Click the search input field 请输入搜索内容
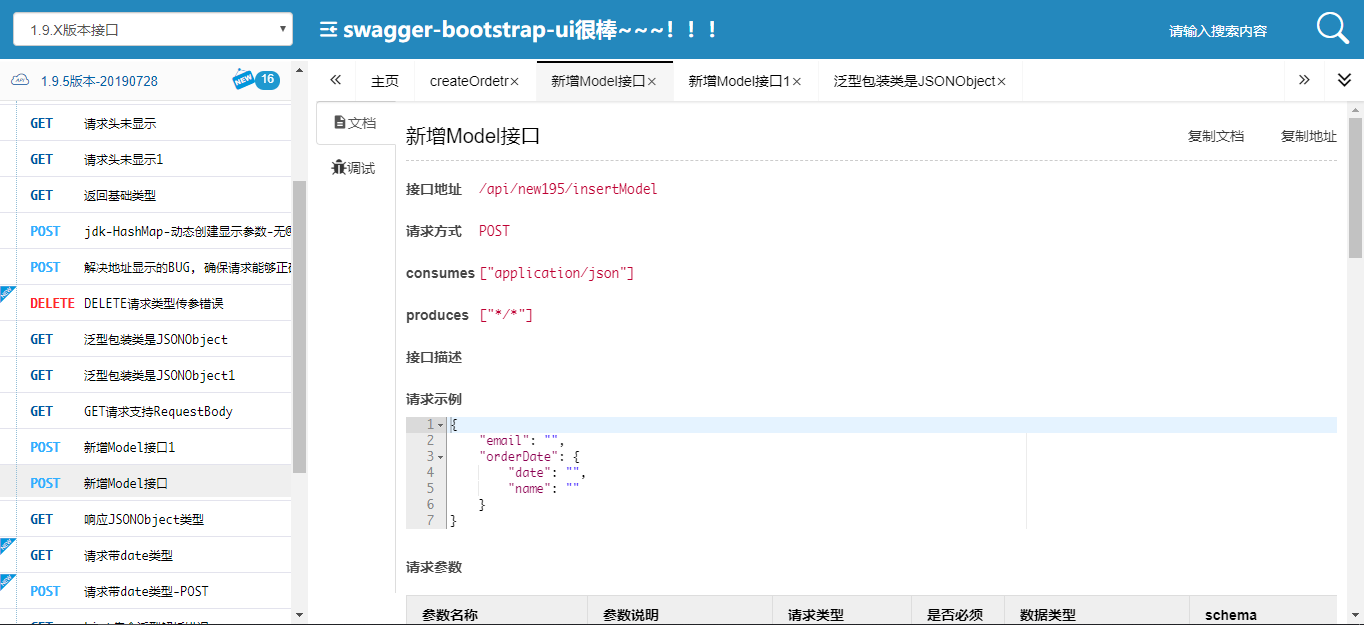 (1218, 31)
